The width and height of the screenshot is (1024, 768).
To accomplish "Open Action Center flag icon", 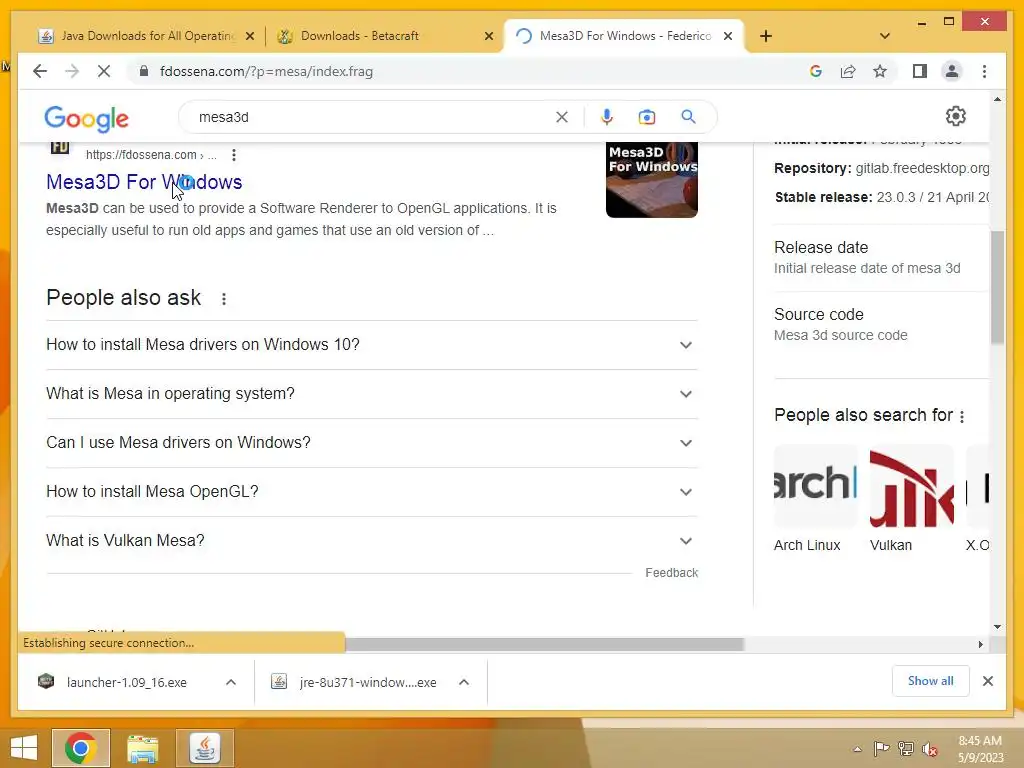I will [x=881, y=748].
